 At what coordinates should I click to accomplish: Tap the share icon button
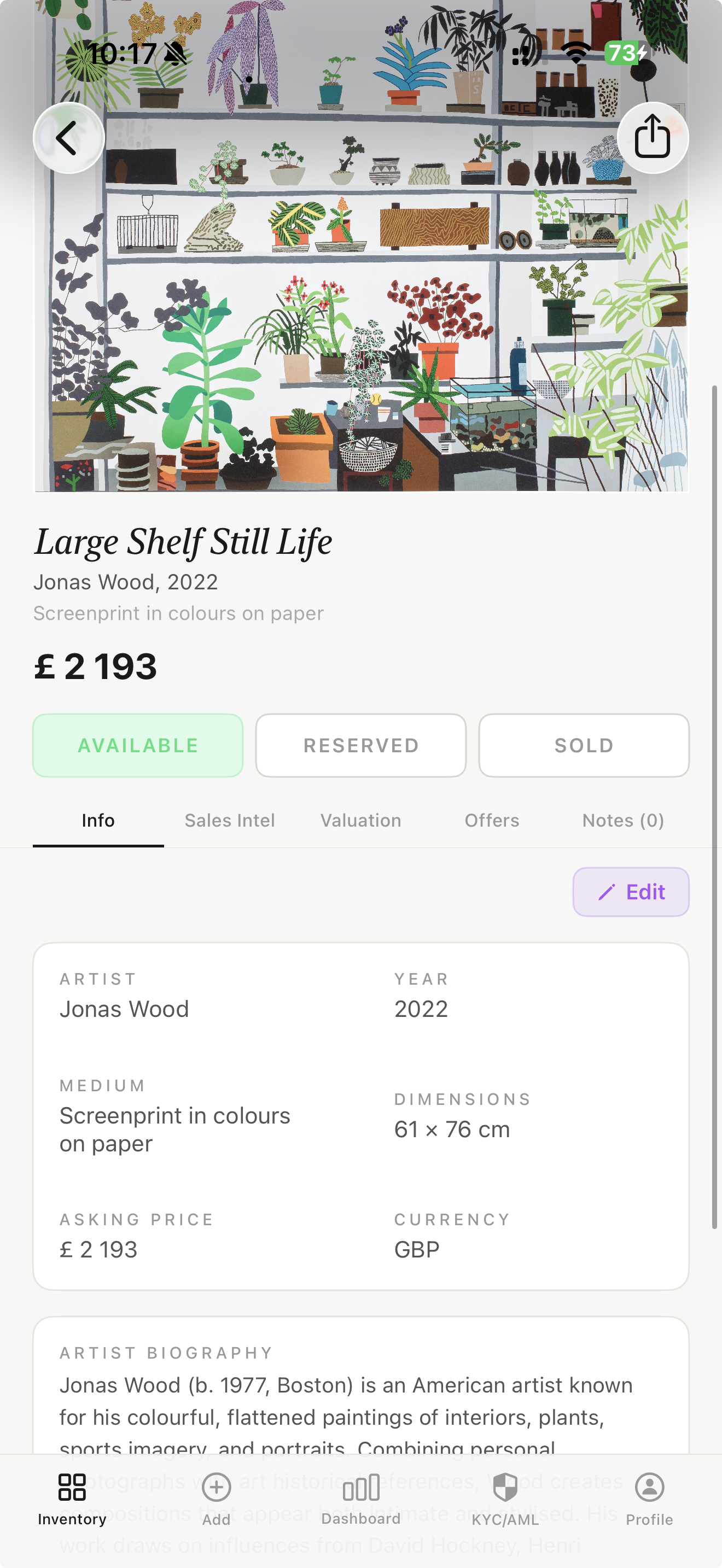[x=653, y=138]
